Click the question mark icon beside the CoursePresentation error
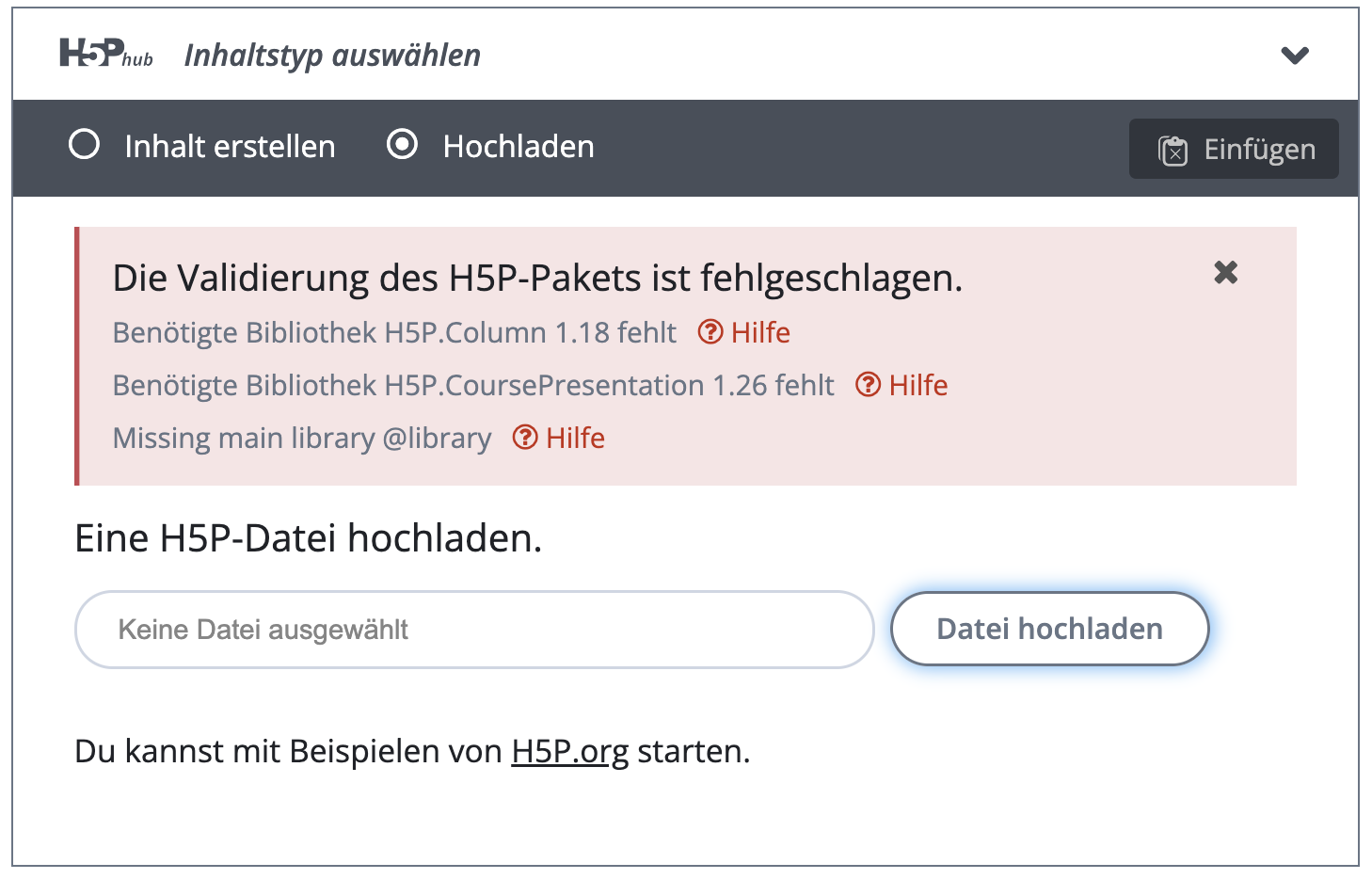The image size is (1372, 879). pos(868,385)
